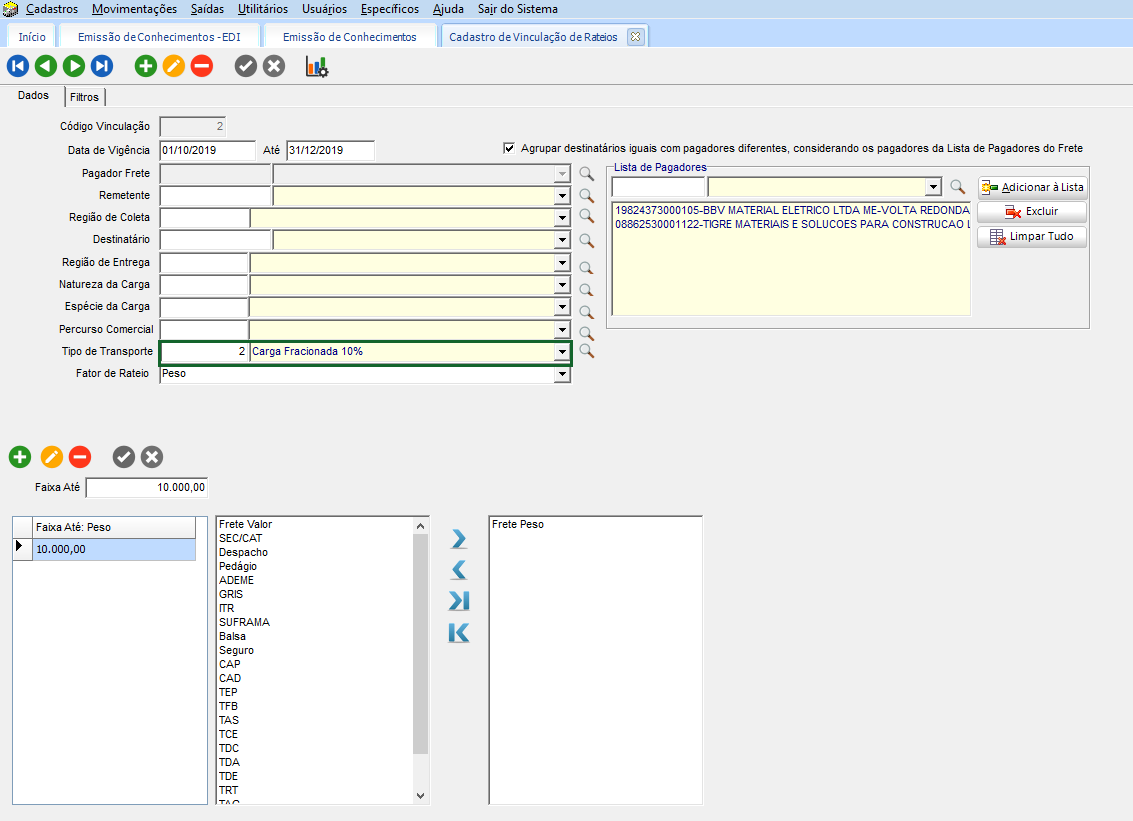Expand the Fator de Rateio dropdown
This screenshot has width=1133, height=821.
point(562,374)
